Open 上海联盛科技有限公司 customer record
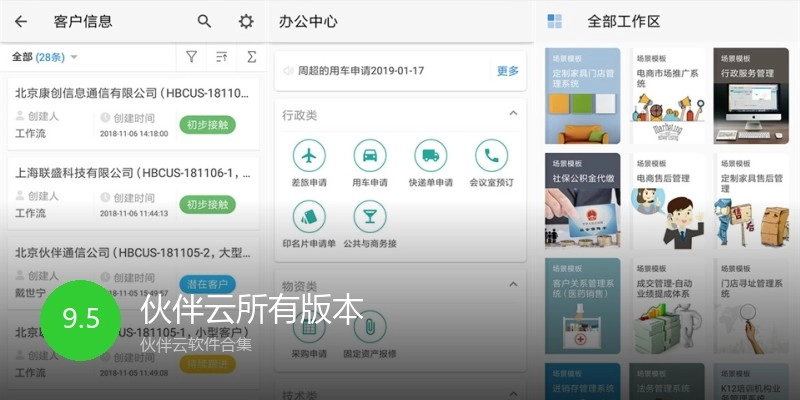 pos(133,193)
